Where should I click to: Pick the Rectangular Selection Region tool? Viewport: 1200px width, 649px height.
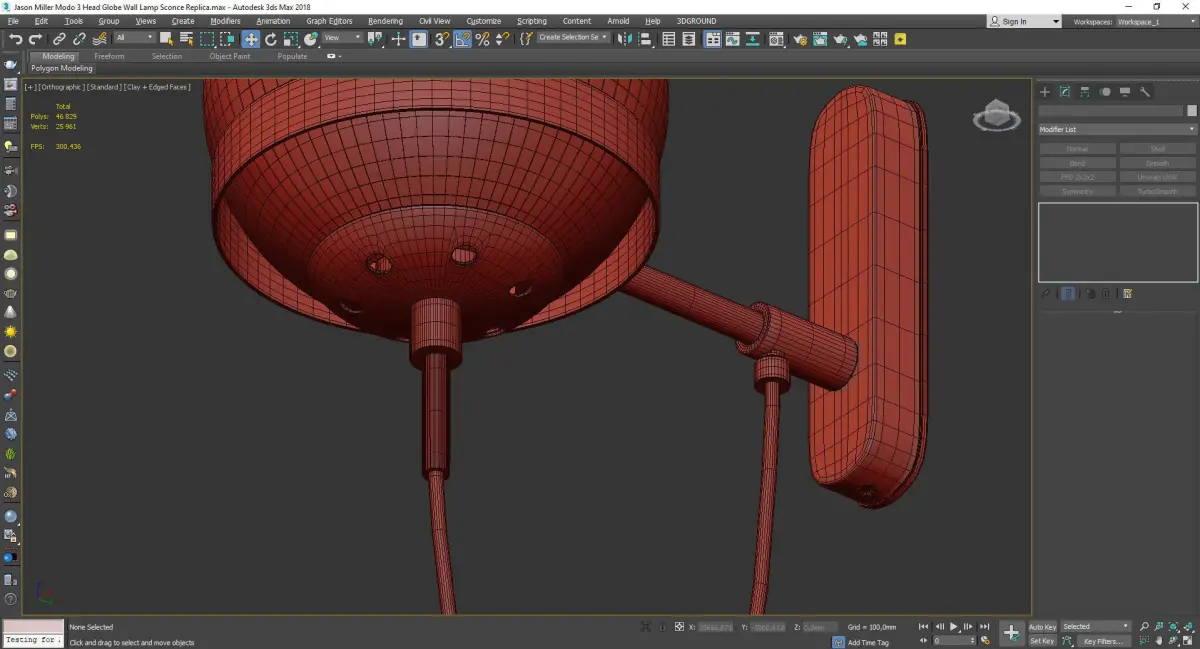[x=207, y=39]
